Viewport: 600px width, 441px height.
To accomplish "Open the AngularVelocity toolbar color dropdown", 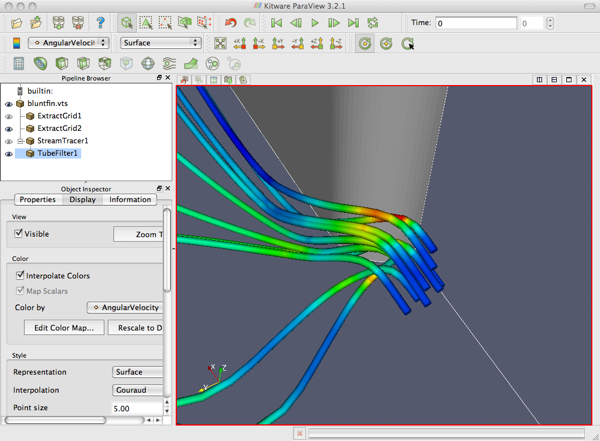I will coord(68,43).
